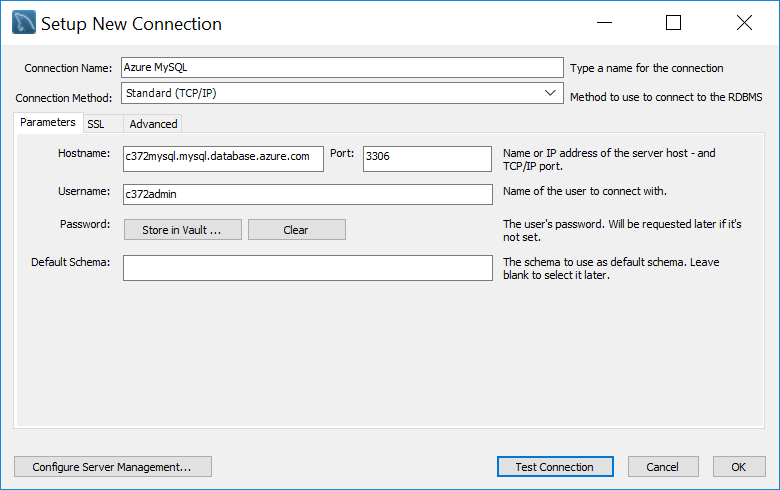Click the MySQL Workbench dolphin icon in title bar
The width and height of the screenshot is (780, 490).
click(x=24, y=22)
